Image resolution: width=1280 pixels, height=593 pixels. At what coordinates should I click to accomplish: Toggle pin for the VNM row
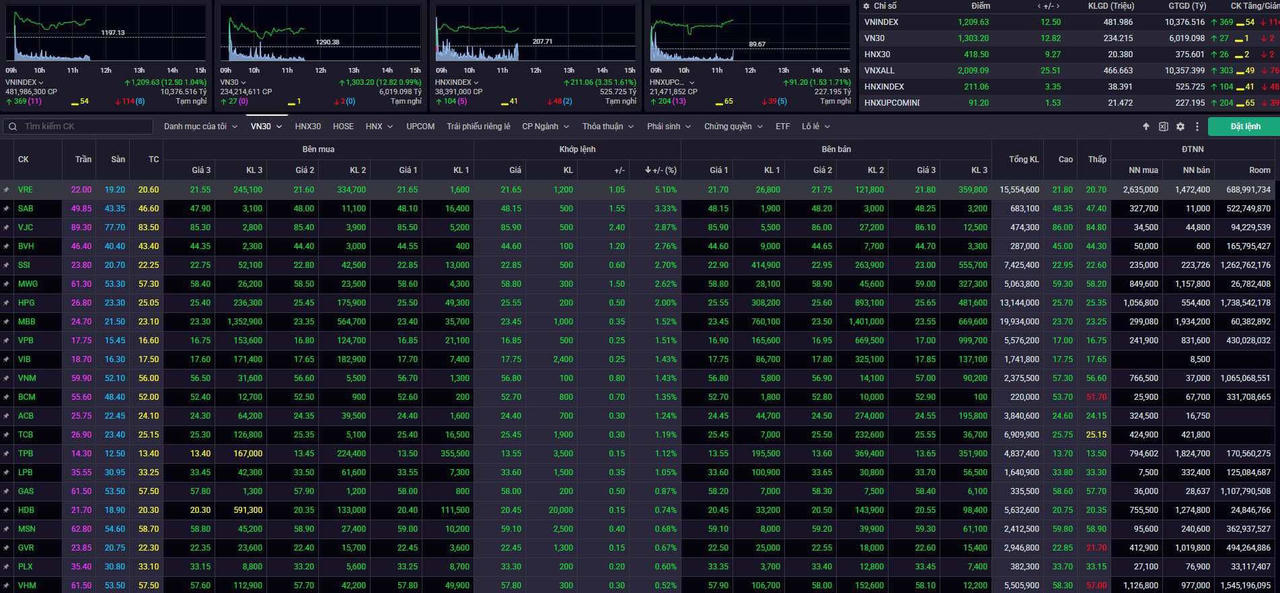click(x=6, y=378)
